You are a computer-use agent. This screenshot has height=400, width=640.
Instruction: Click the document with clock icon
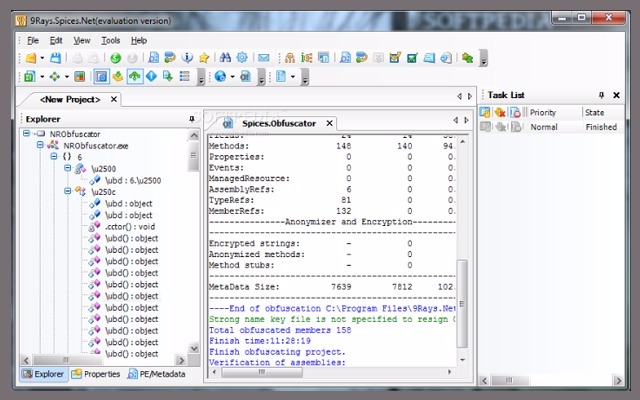tap(446, 58)
